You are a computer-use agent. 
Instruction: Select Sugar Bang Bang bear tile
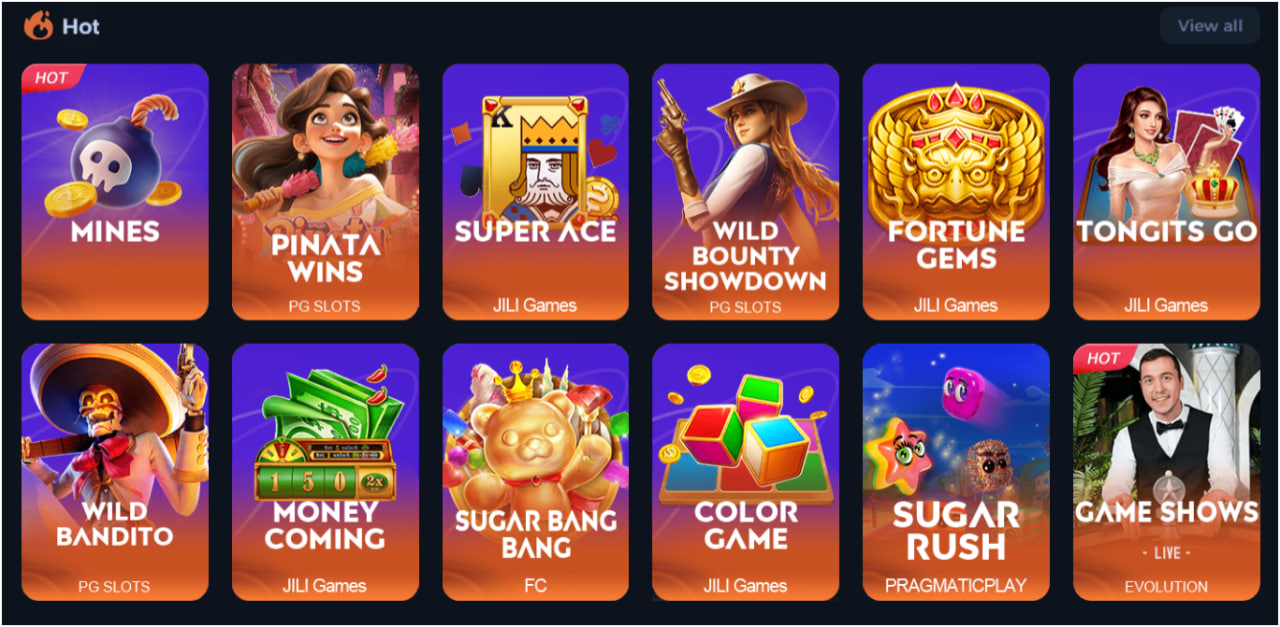coord(535,472)
